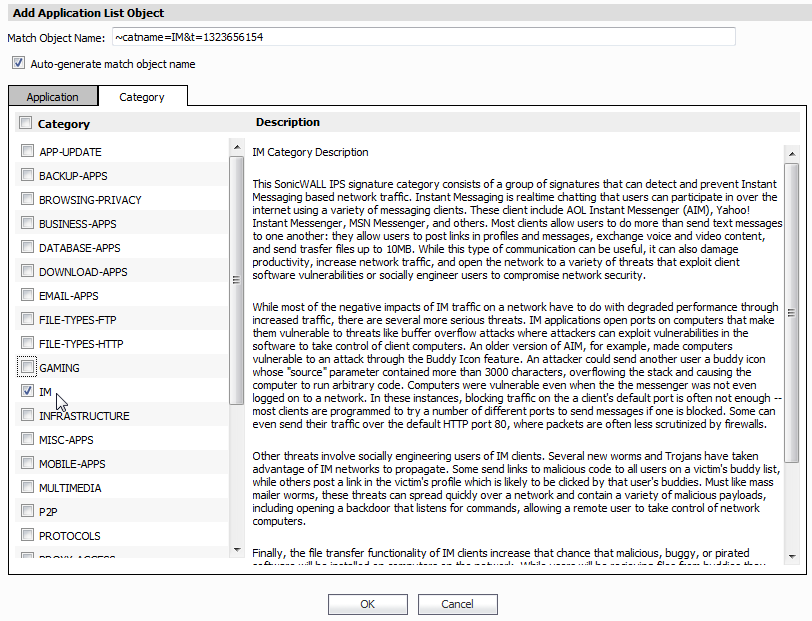The height and width of the screenshot is (621, 812).
Task: Click the BACKUP-APPS label text
Action: click(x=73, y=176)
